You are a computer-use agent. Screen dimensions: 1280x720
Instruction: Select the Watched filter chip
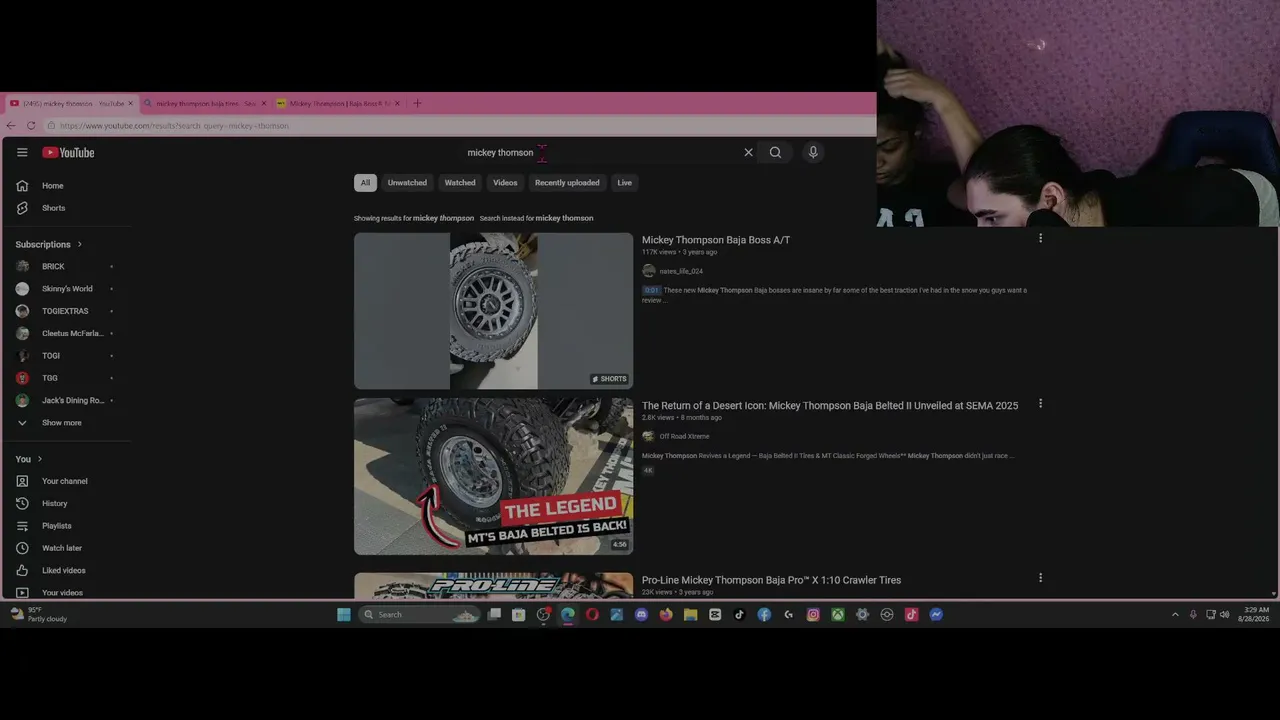[460, 183]
